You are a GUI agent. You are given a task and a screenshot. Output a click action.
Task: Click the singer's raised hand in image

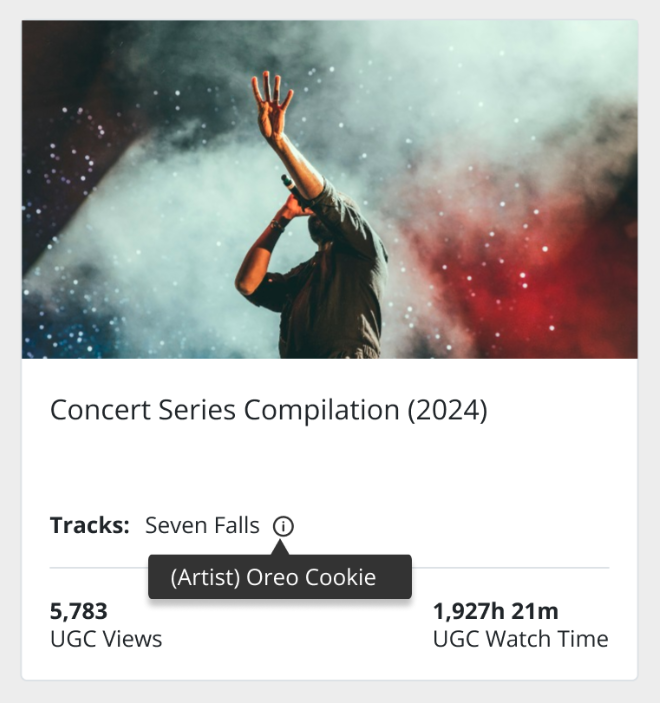pyautogui.click(x=271, y=103)
